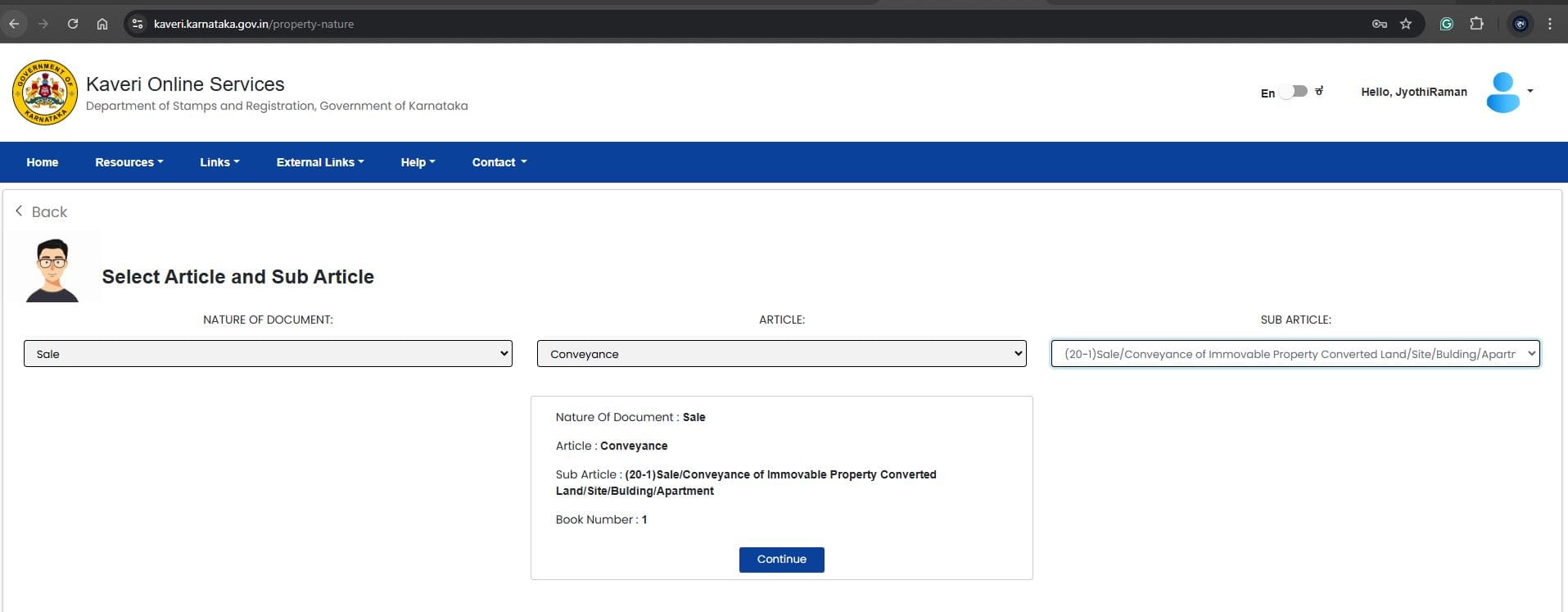Bookmark this page with star icon
The width and height of the screenshot is (1568, 612).
1406,24
